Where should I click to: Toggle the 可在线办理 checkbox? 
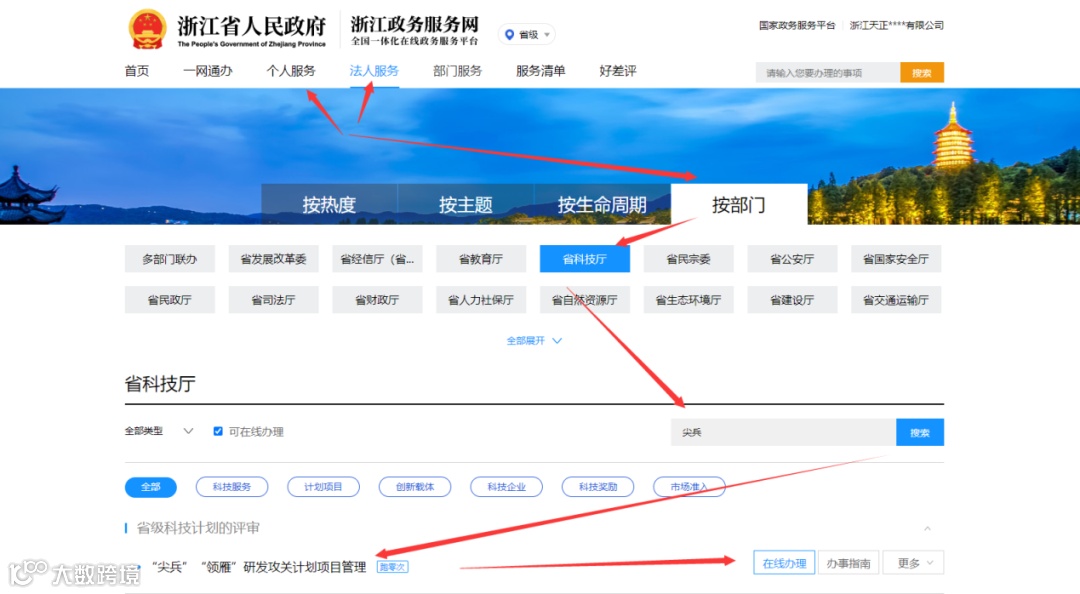(218, 431)
